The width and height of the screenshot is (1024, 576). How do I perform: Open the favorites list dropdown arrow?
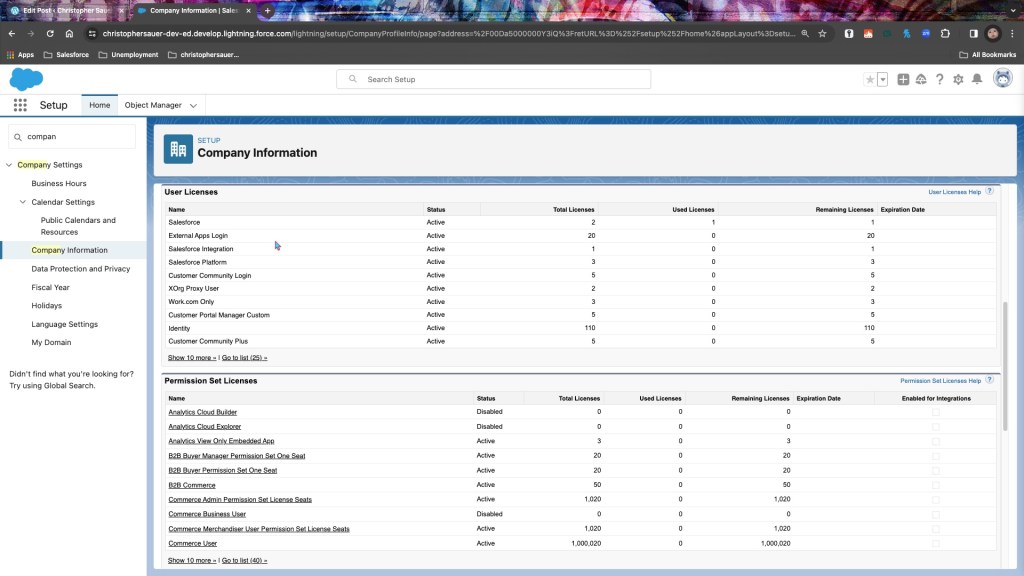[x=883, y=79]
